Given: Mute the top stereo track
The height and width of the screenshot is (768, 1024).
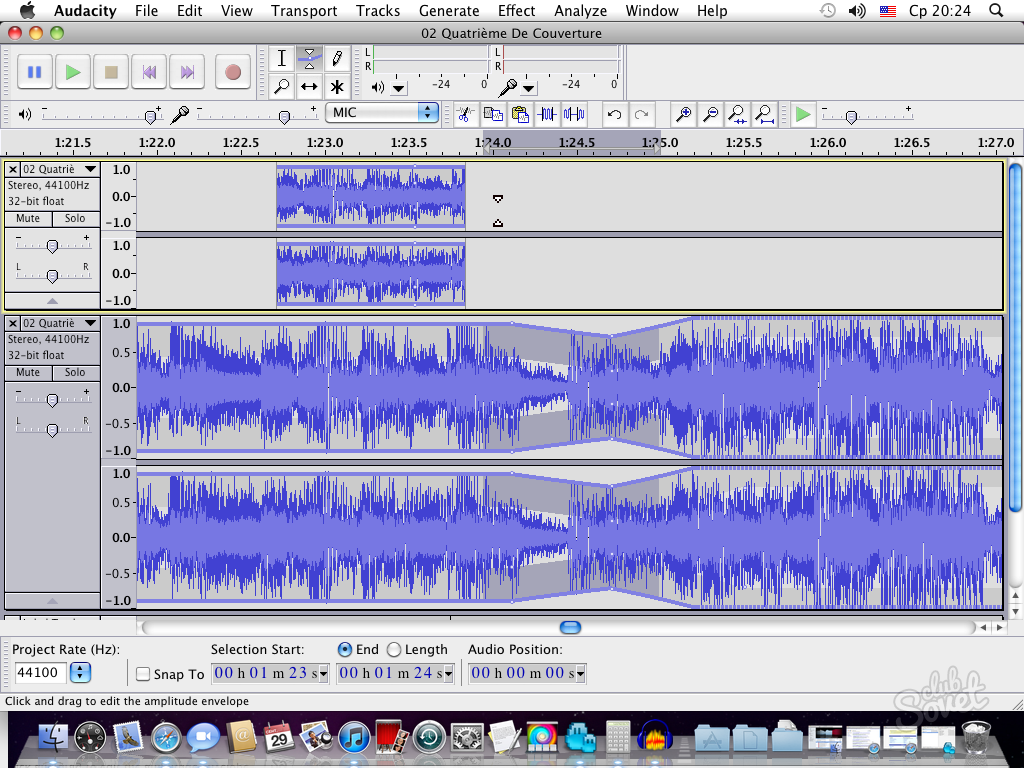Looking at the screenshot, I should point(28,219).
